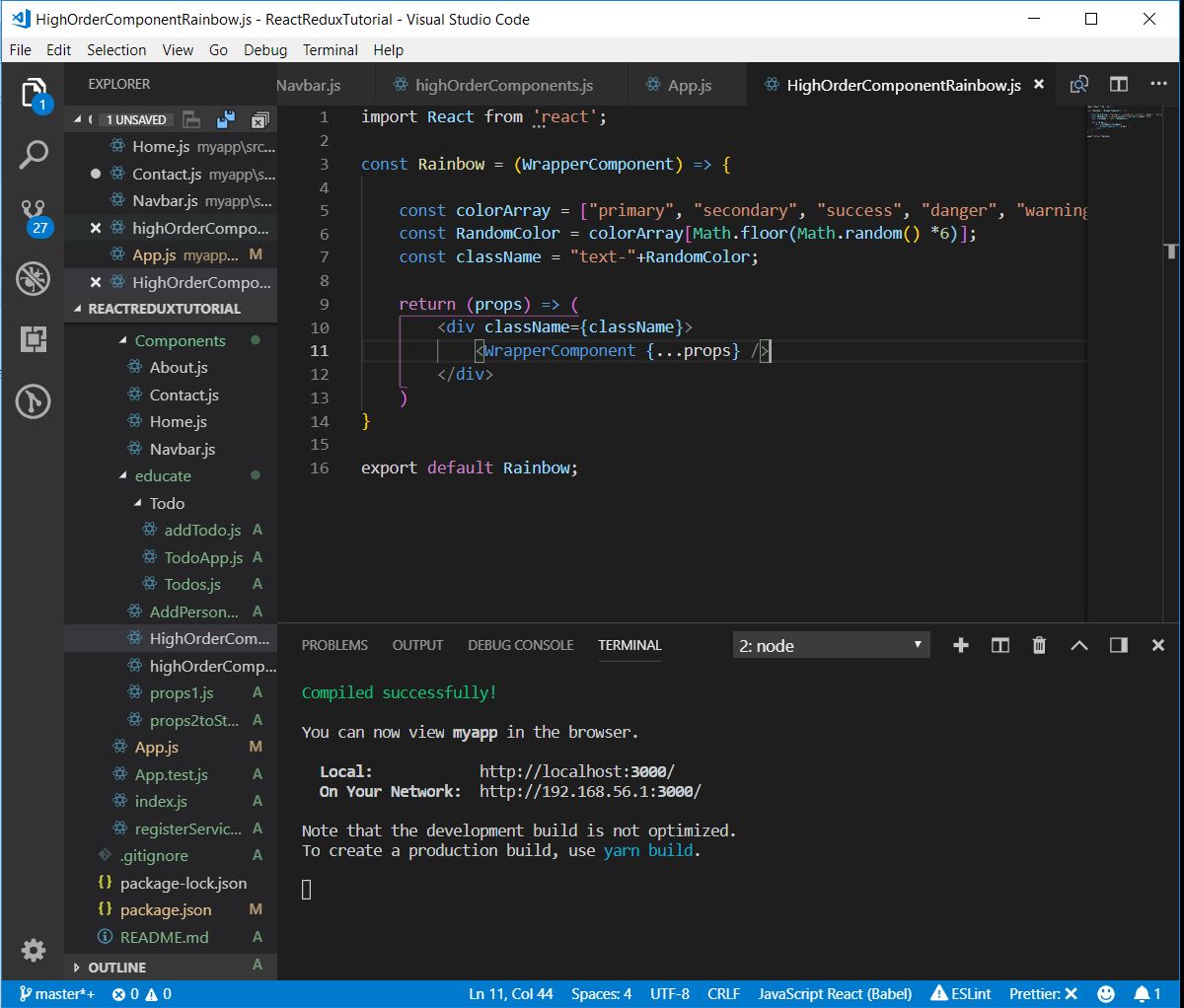Open the 192.168.56.1:3000 network link
Viewport: 1184px width, 1008px height.
pyautogui.click(x=590, y=791)
